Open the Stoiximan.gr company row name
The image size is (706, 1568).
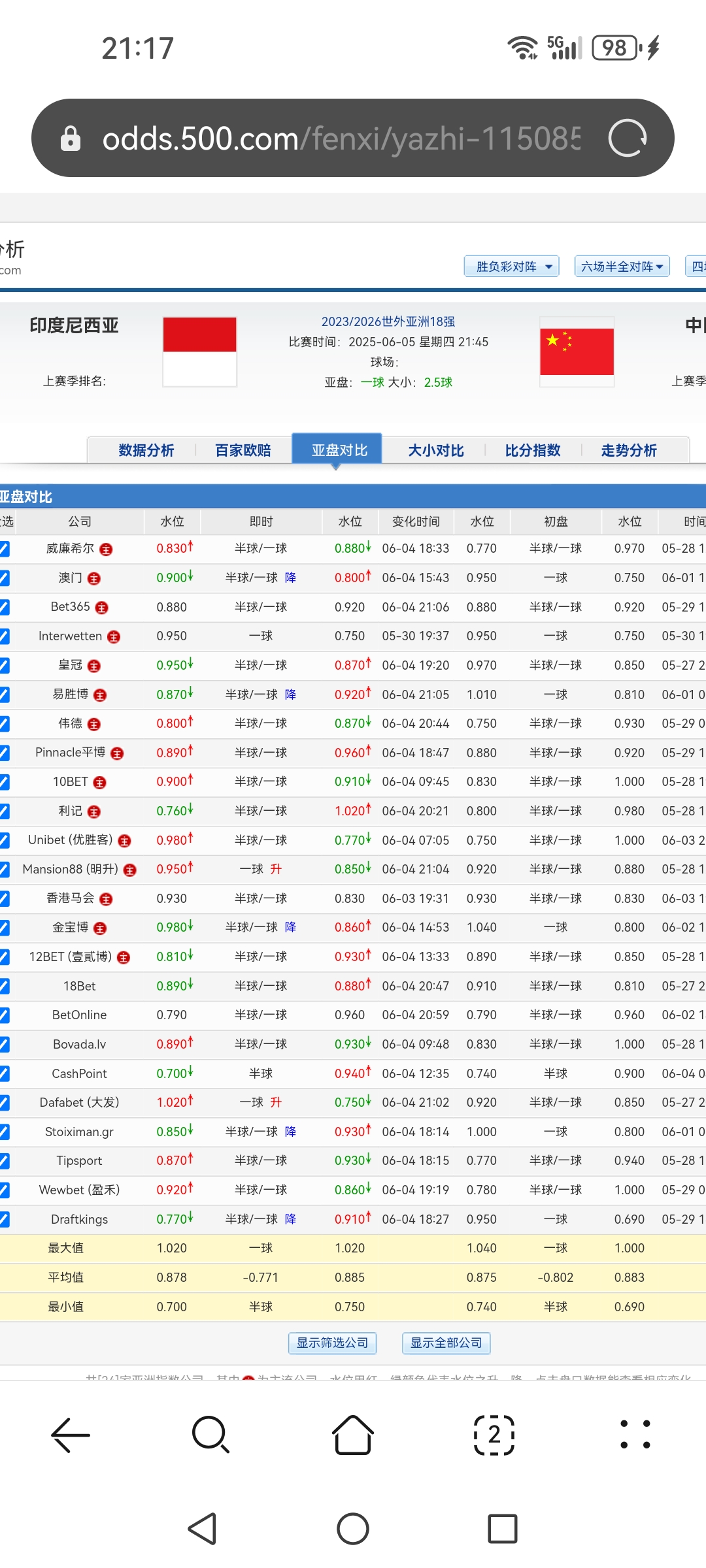[x=79, y=1132]
